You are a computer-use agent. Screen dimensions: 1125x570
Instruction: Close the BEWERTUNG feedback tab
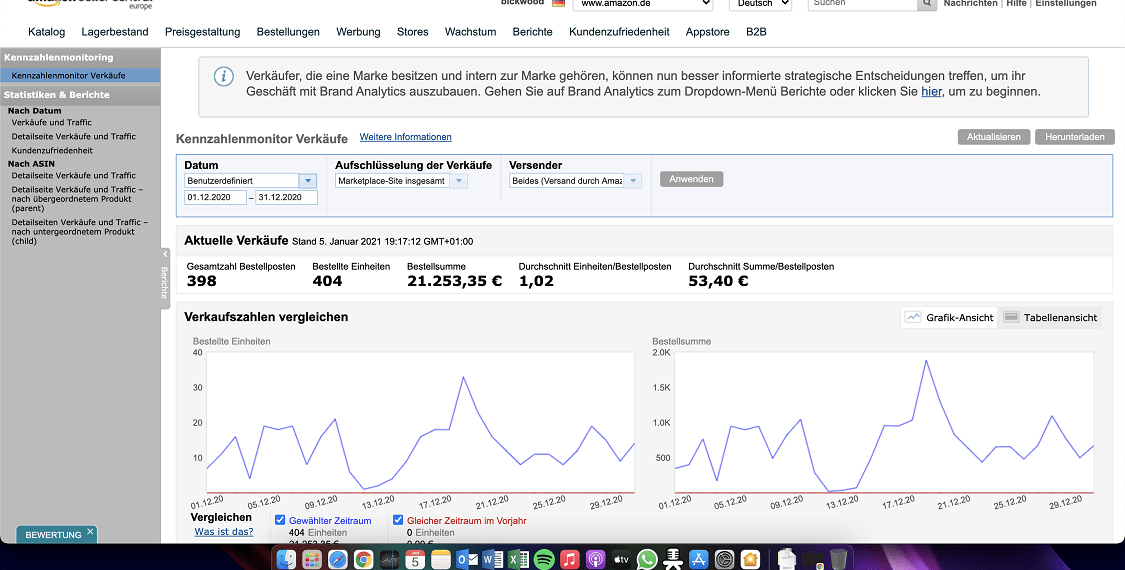[x=90, y=532]
